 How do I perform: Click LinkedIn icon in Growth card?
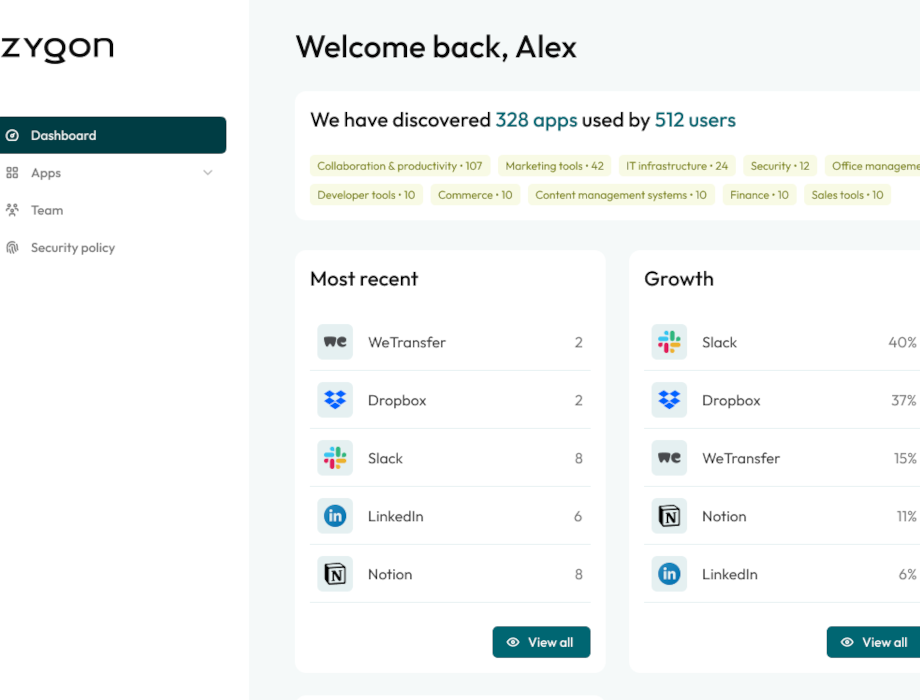pos(669,574)
